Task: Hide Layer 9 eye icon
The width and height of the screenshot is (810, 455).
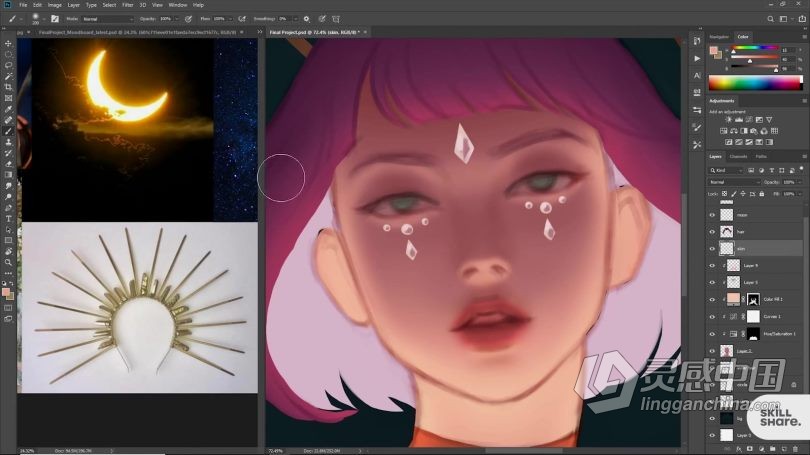Action: pyautogui.click(x=712, y=266)
